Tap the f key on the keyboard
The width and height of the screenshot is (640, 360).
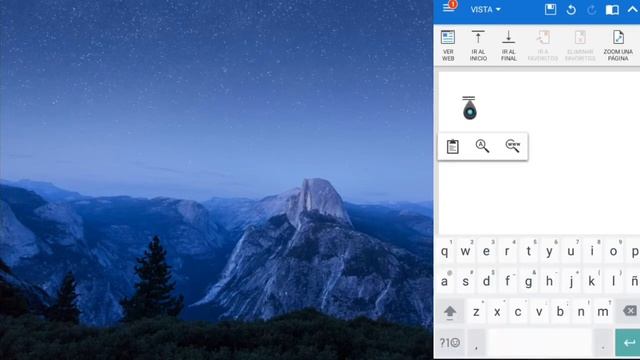(x=507, y=281)
